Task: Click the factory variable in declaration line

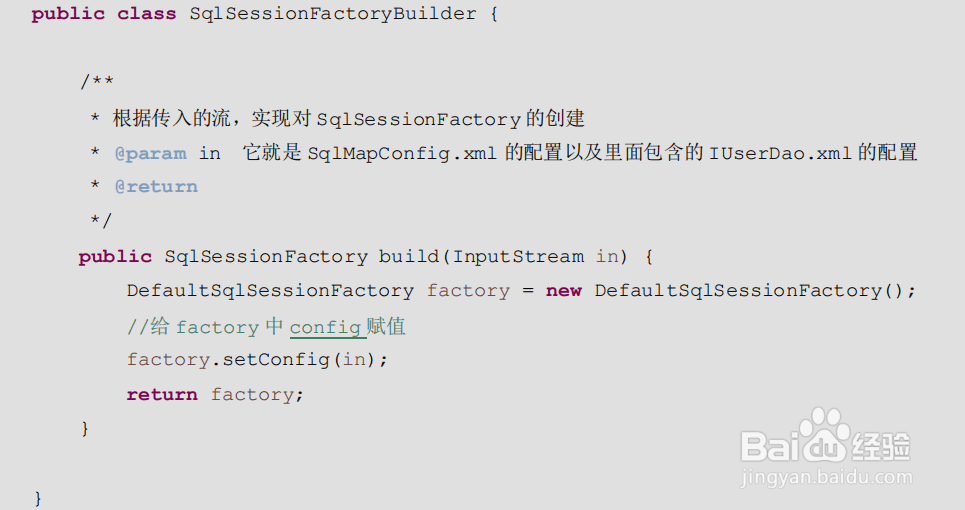Action: (x=468, y=290)
